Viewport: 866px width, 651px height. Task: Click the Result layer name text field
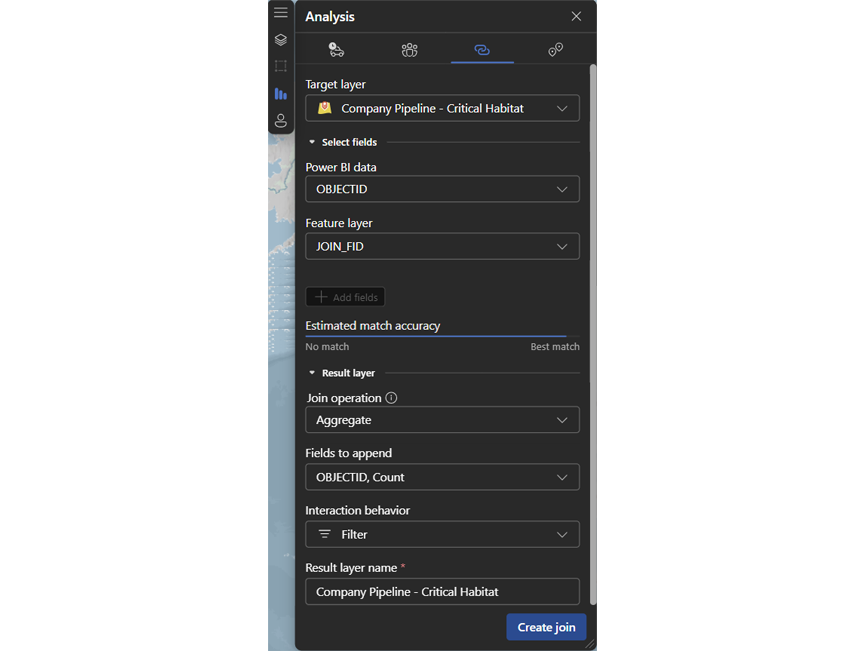click(442, 591)
